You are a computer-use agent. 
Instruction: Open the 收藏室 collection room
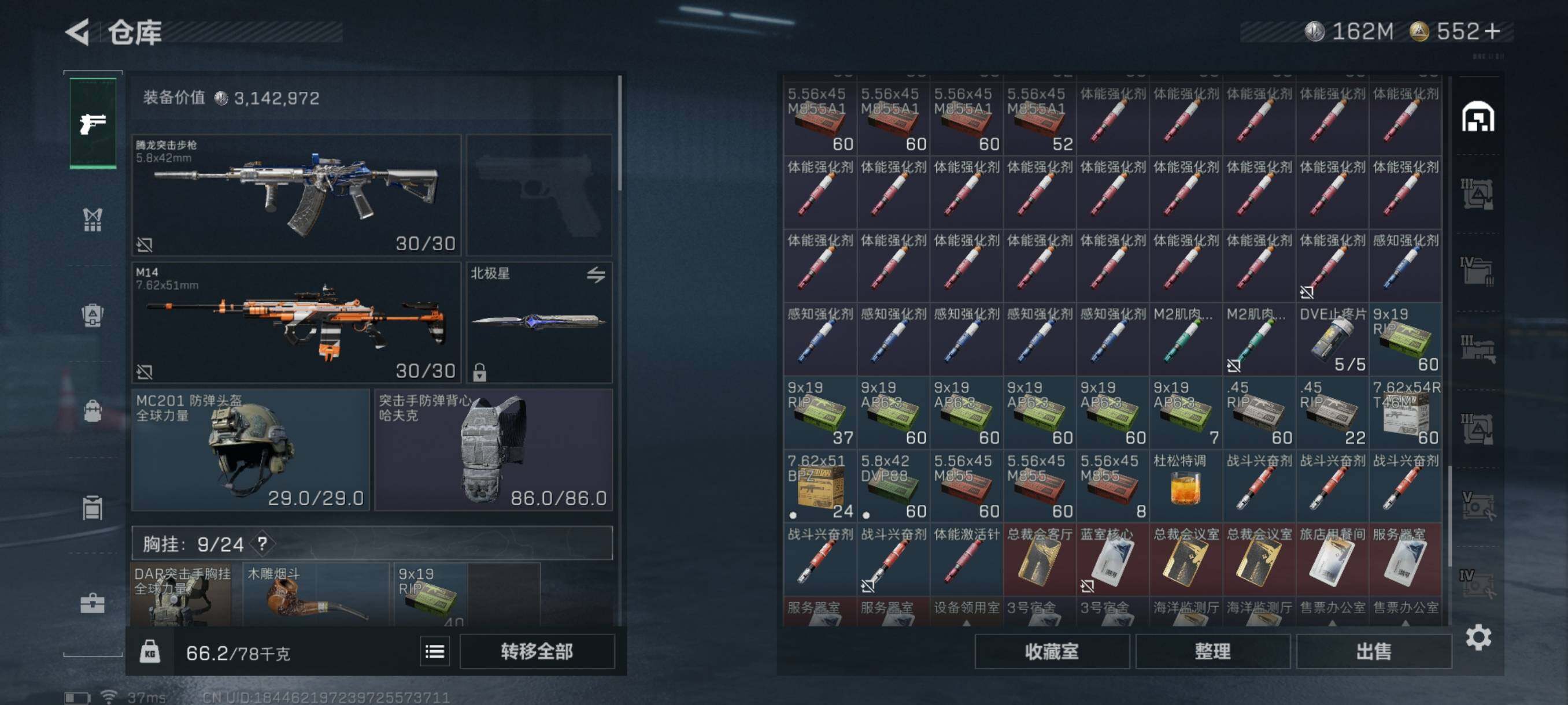(1052, 651)
